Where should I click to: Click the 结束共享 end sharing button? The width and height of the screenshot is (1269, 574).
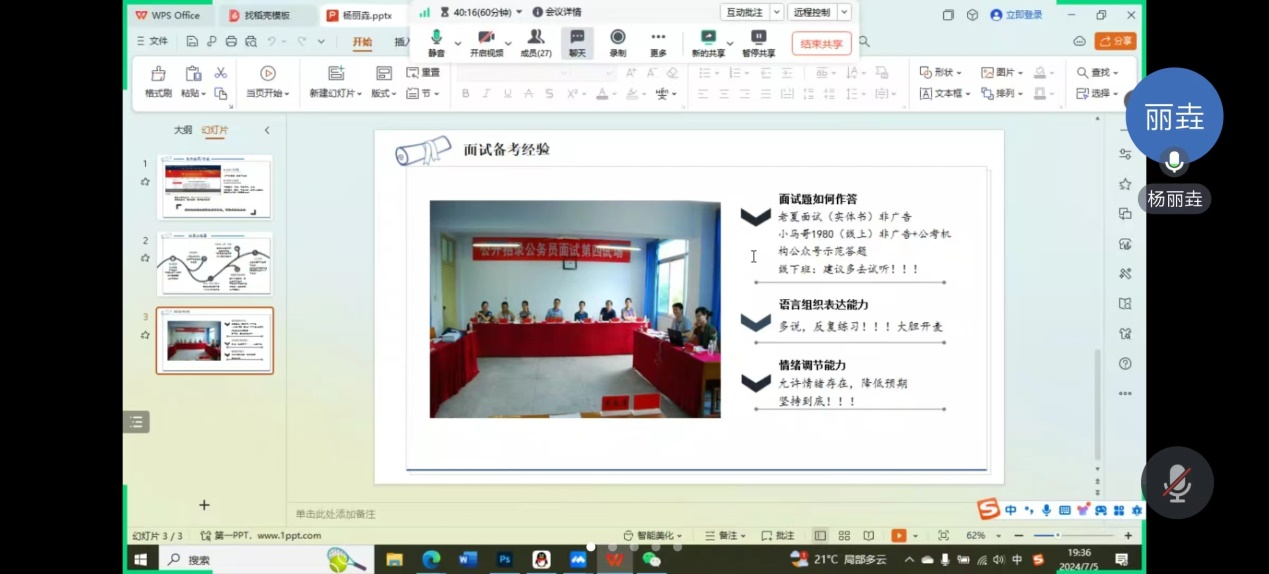point(821,43)
